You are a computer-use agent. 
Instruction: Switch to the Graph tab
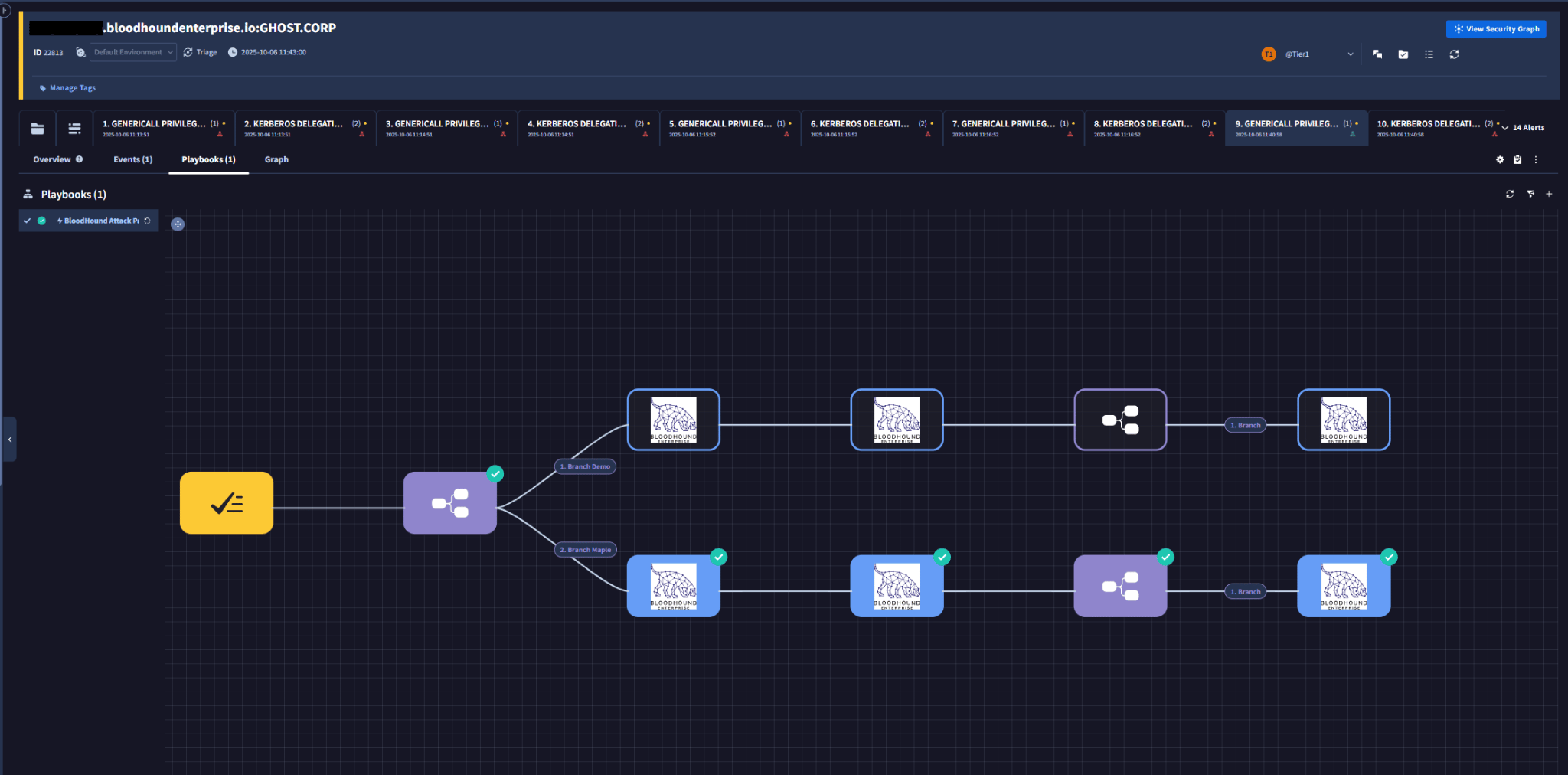(276, 159)
